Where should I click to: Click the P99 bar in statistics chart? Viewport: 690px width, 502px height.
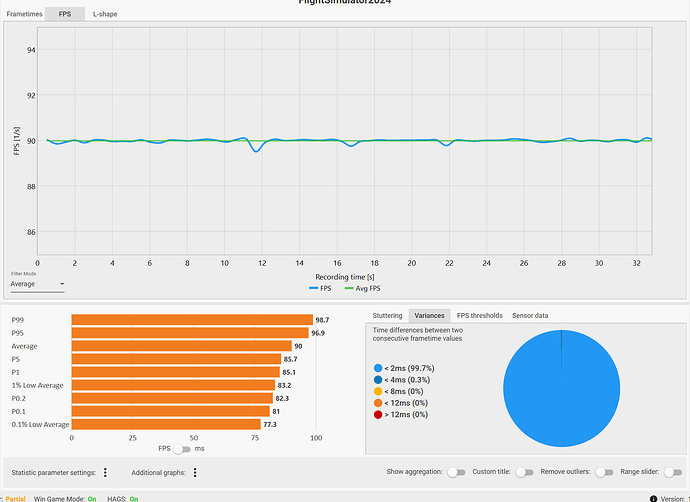click(x=192, y=320)
